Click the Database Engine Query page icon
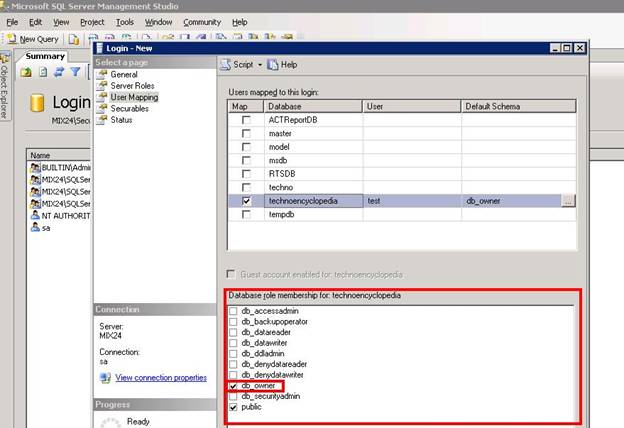Screen dimensions: 624x428 pyautogui.click(x=74, y=39)
